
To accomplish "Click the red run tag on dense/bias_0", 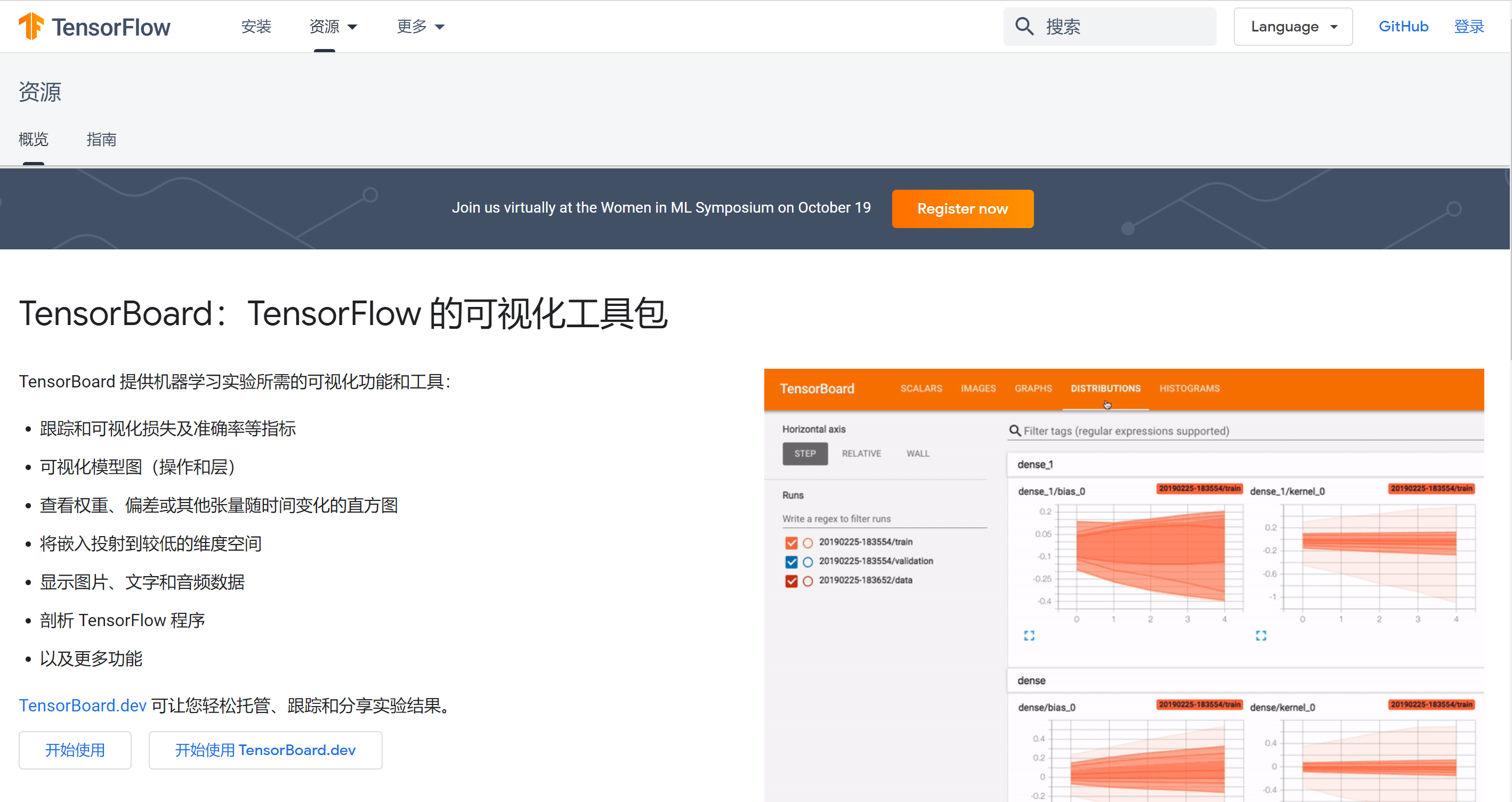I will [1199, 704].
